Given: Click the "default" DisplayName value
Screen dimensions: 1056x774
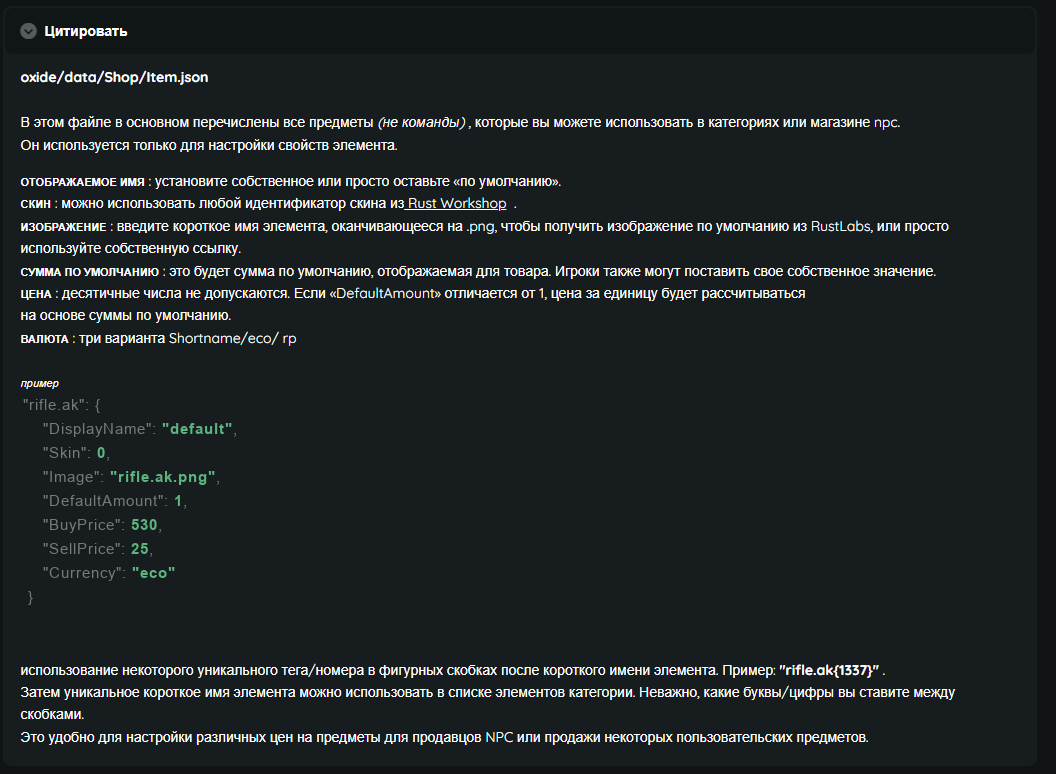Looking at the screenshot, I should (x=197, y=428).
